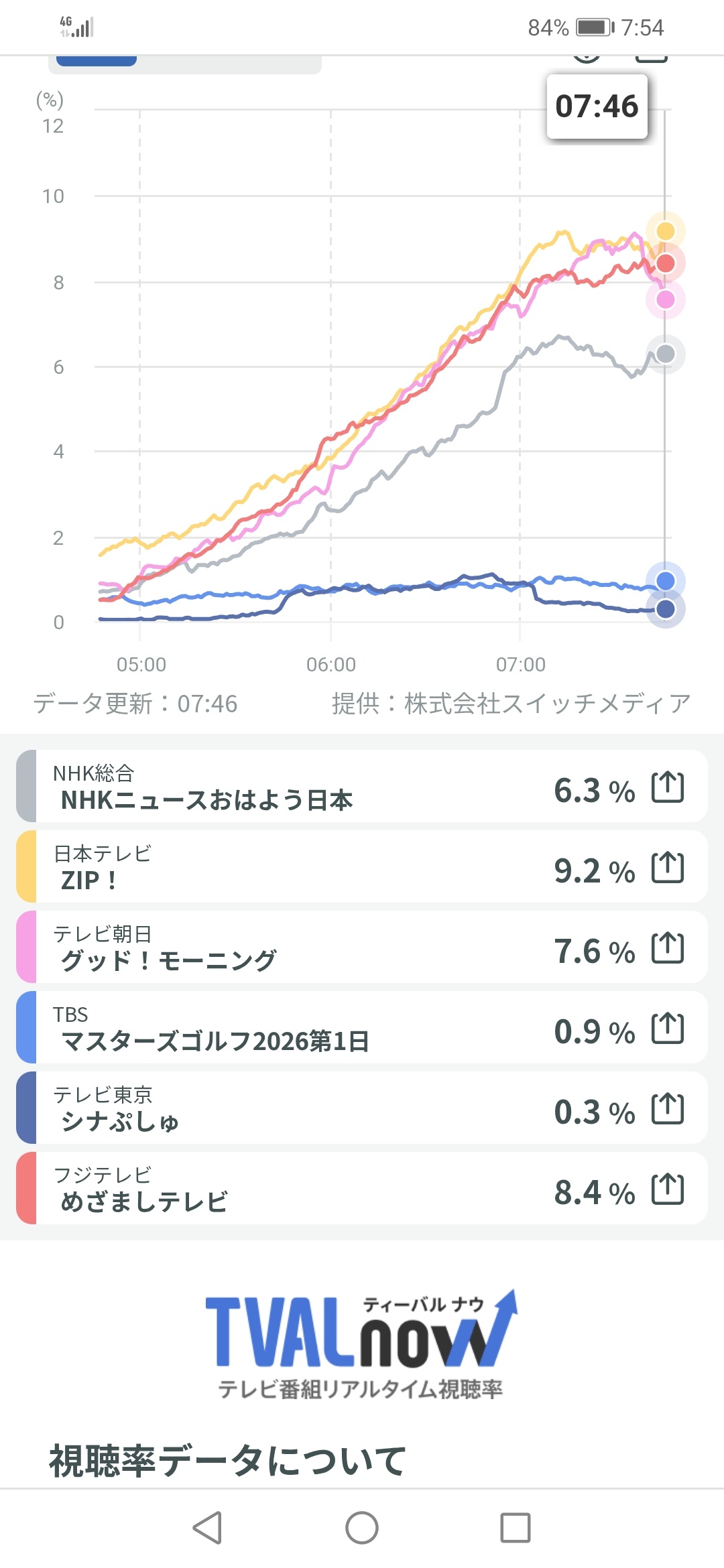The image size is (724, 1568).
Task: Tap share icon for ZIP! row
Action: [668, 868]
